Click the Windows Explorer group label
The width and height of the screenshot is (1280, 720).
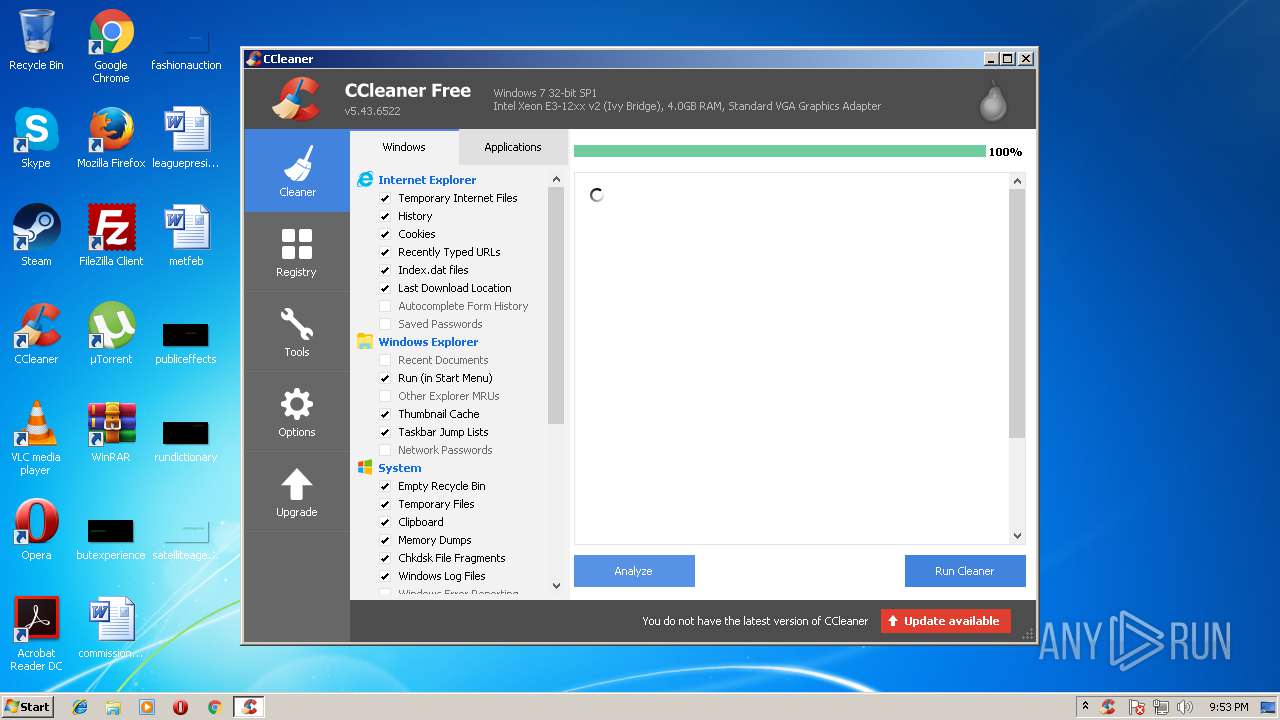428,342
